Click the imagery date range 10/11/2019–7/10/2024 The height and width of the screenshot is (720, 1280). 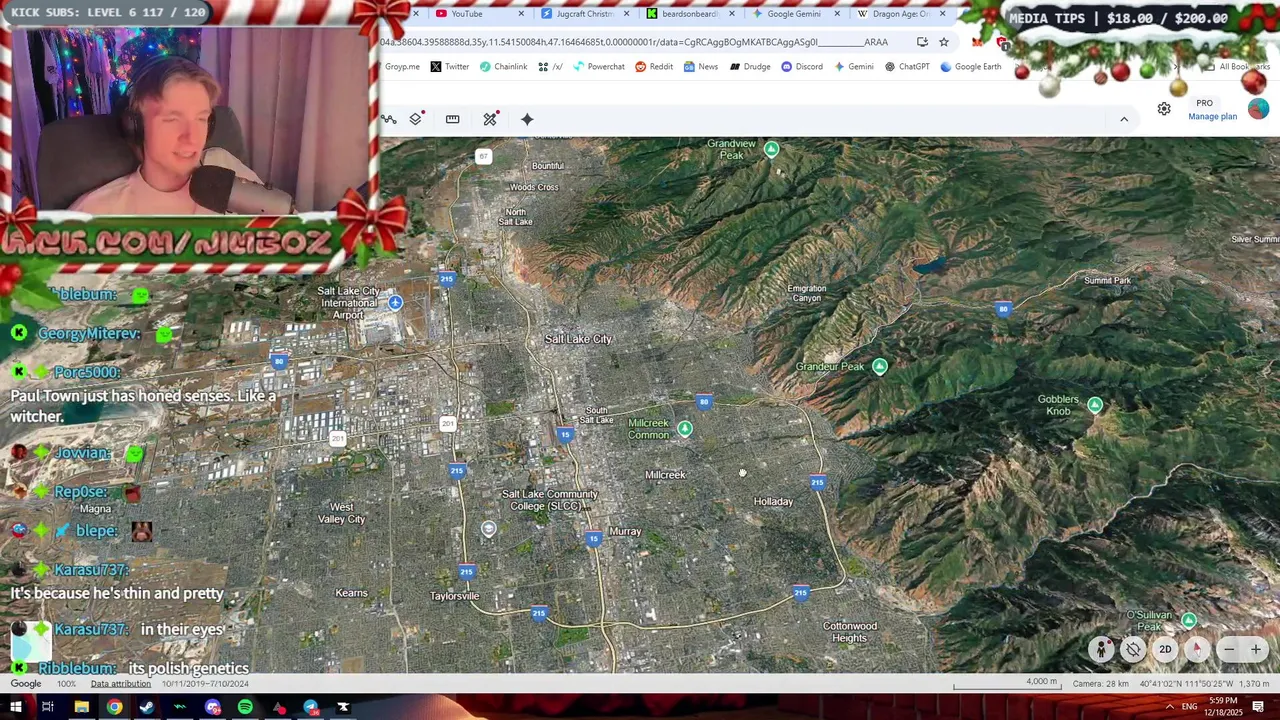point(205,684)
